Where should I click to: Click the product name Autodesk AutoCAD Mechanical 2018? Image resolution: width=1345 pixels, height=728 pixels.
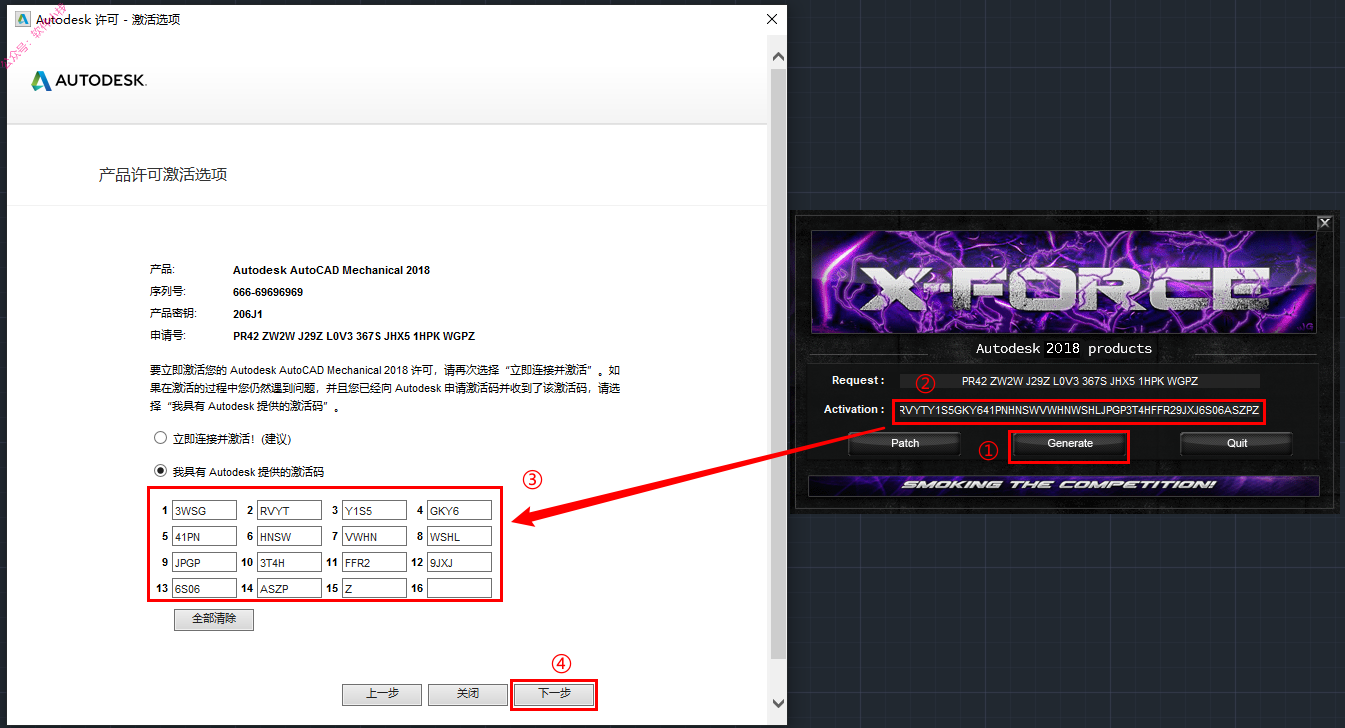pos(332,270)
